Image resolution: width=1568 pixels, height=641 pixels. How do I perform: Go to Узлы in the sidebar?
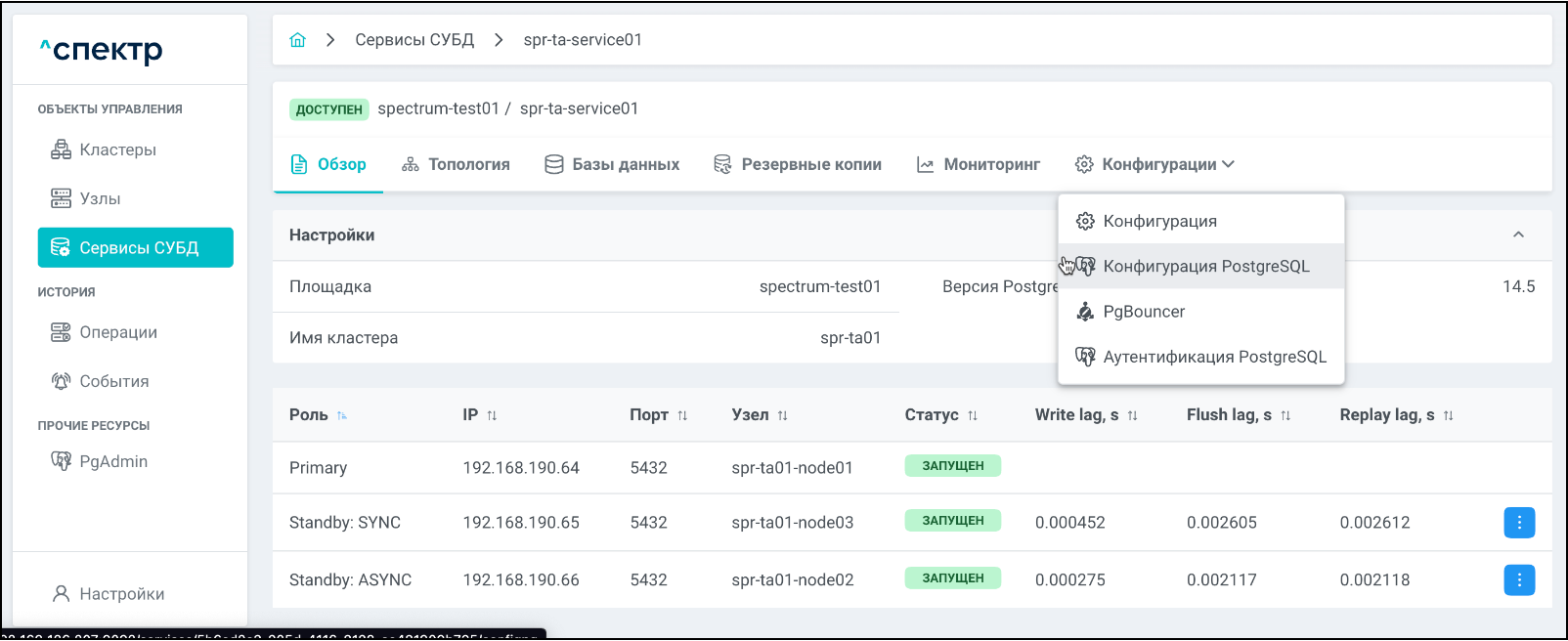point(100,198)
